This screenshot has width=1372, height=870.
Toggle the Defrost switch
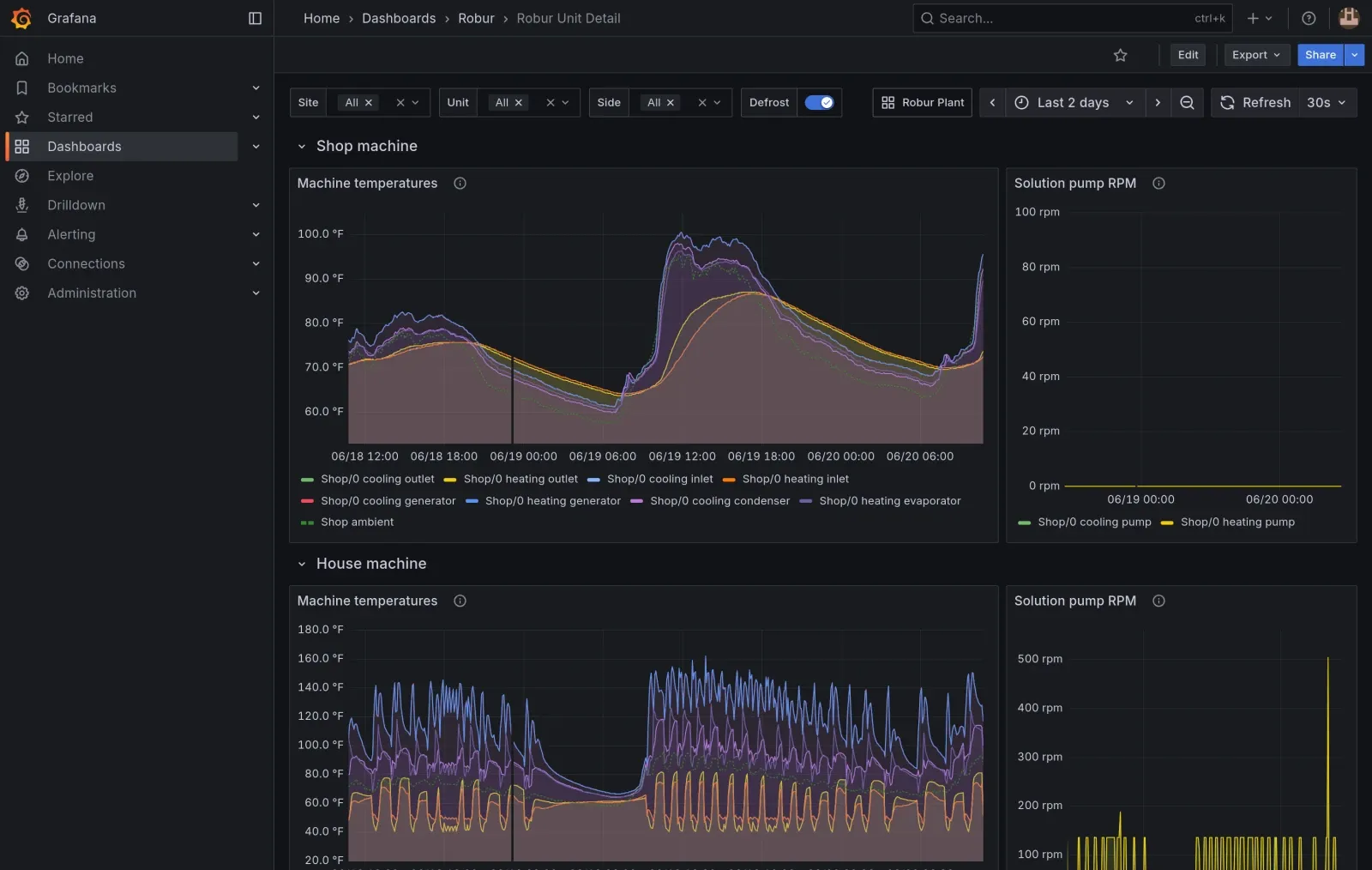tap(819, 102)
